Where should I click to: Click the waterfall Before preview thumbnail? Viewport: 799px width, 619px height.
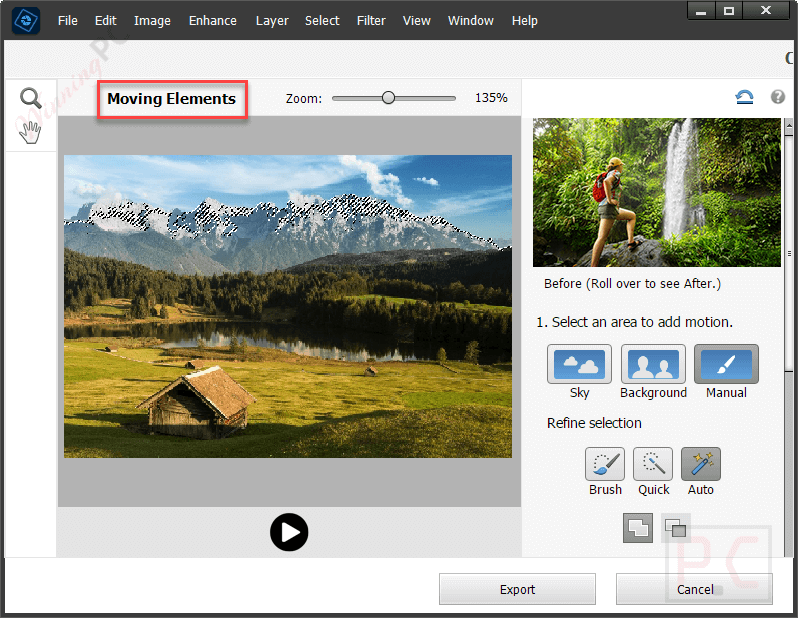click(657, 193)
